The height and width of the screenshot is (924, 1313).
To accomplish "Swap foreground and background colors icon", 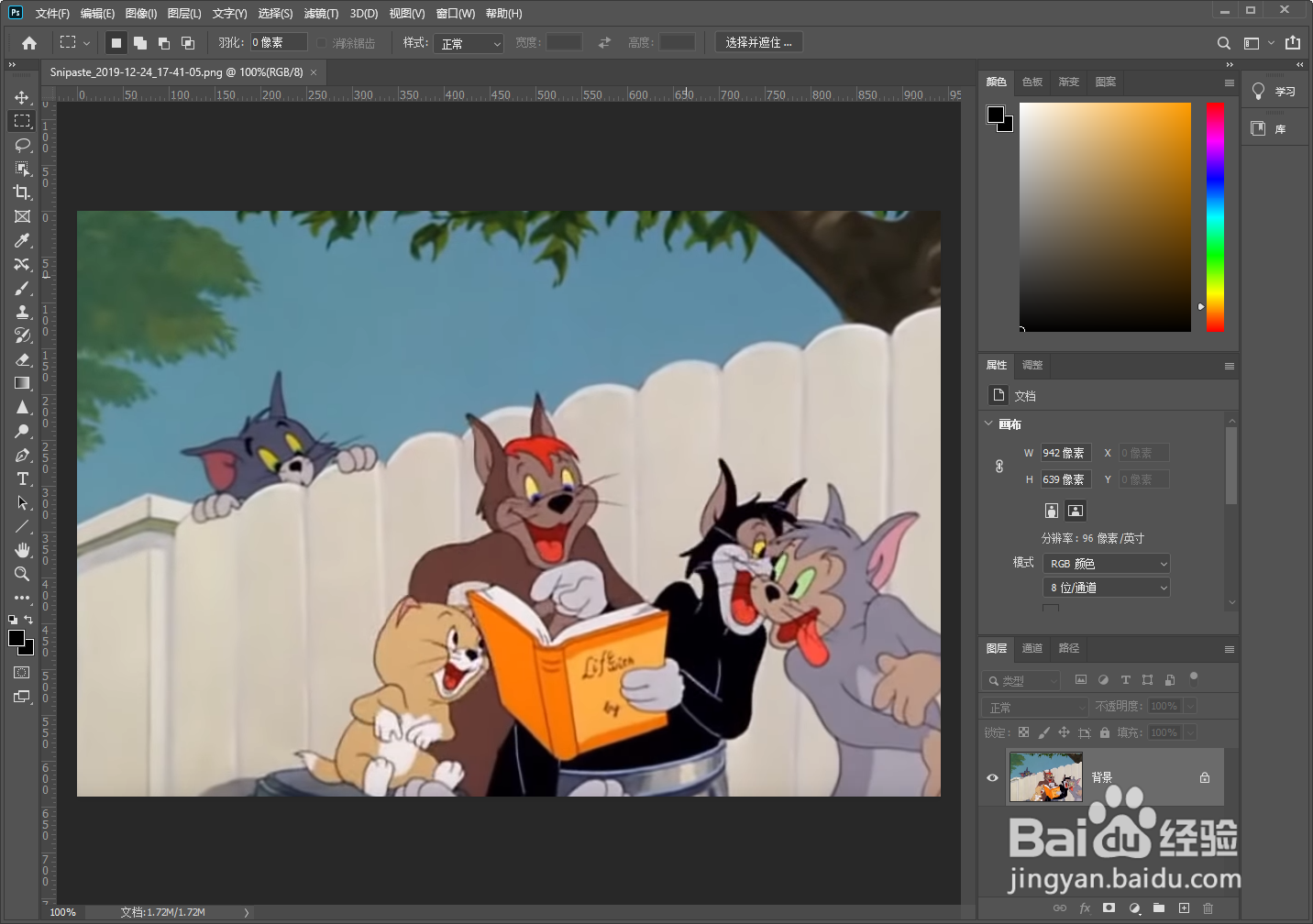I will point(29,620).
